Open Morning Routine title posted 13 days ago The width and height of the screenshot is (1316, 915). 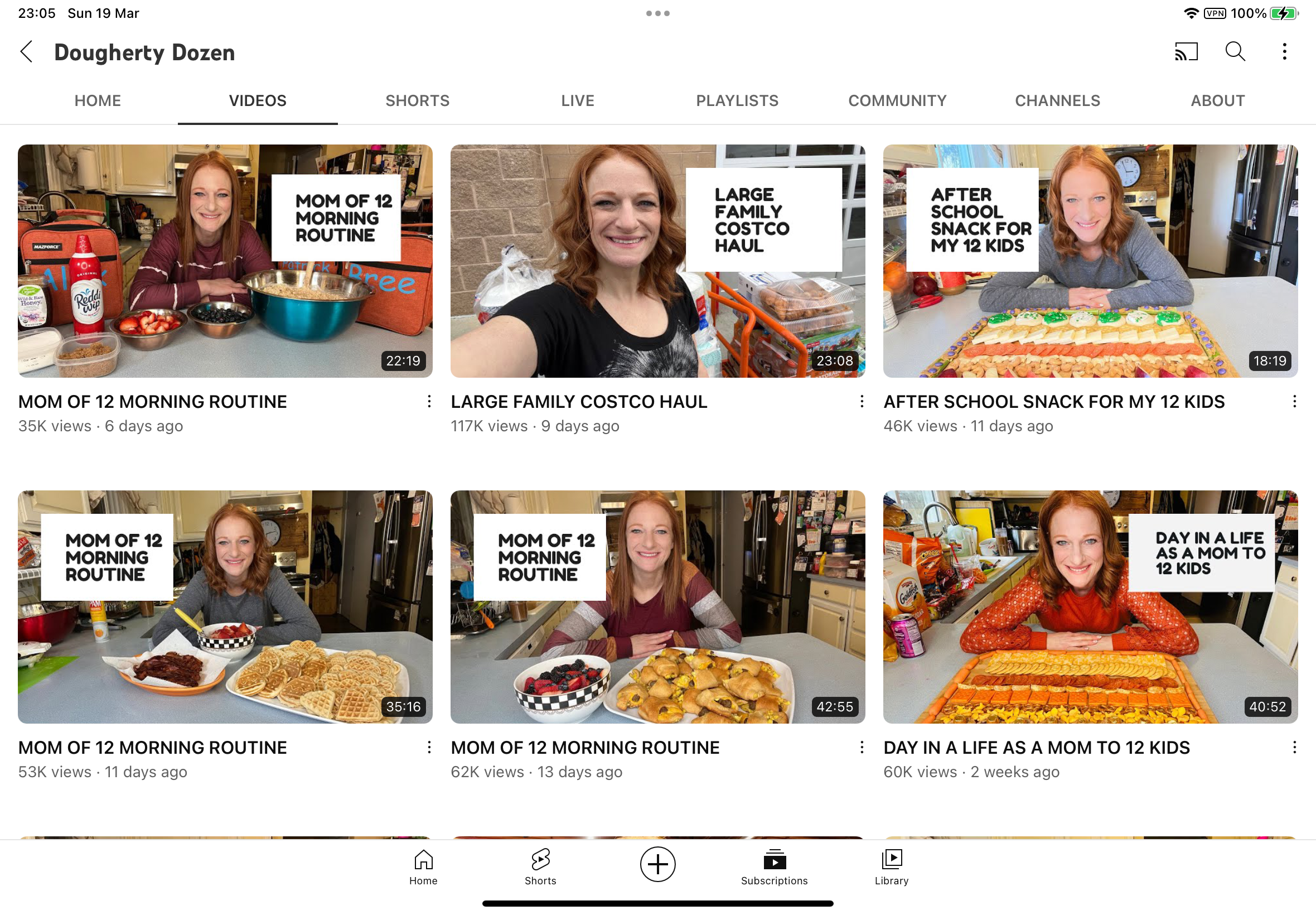(x=585, y=747)
